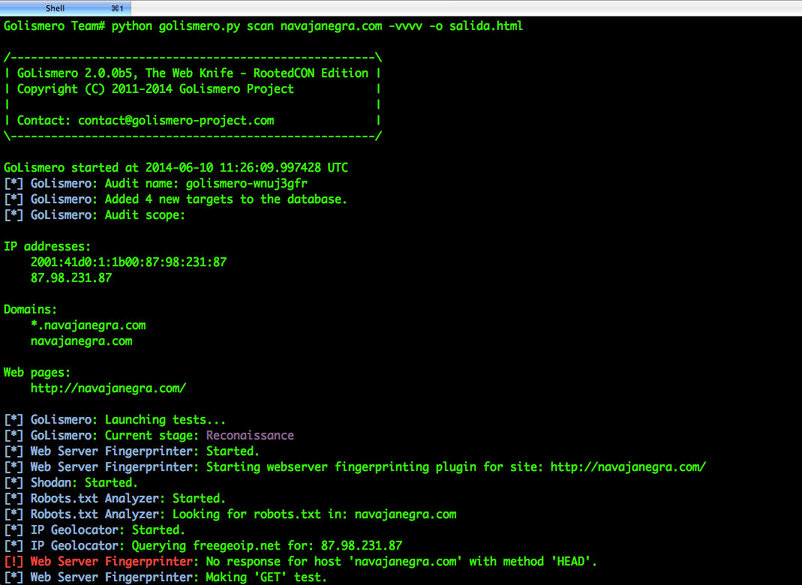Click the "Making 'GET' test." line
Screen dimensions: 802x585
[165, 578]
